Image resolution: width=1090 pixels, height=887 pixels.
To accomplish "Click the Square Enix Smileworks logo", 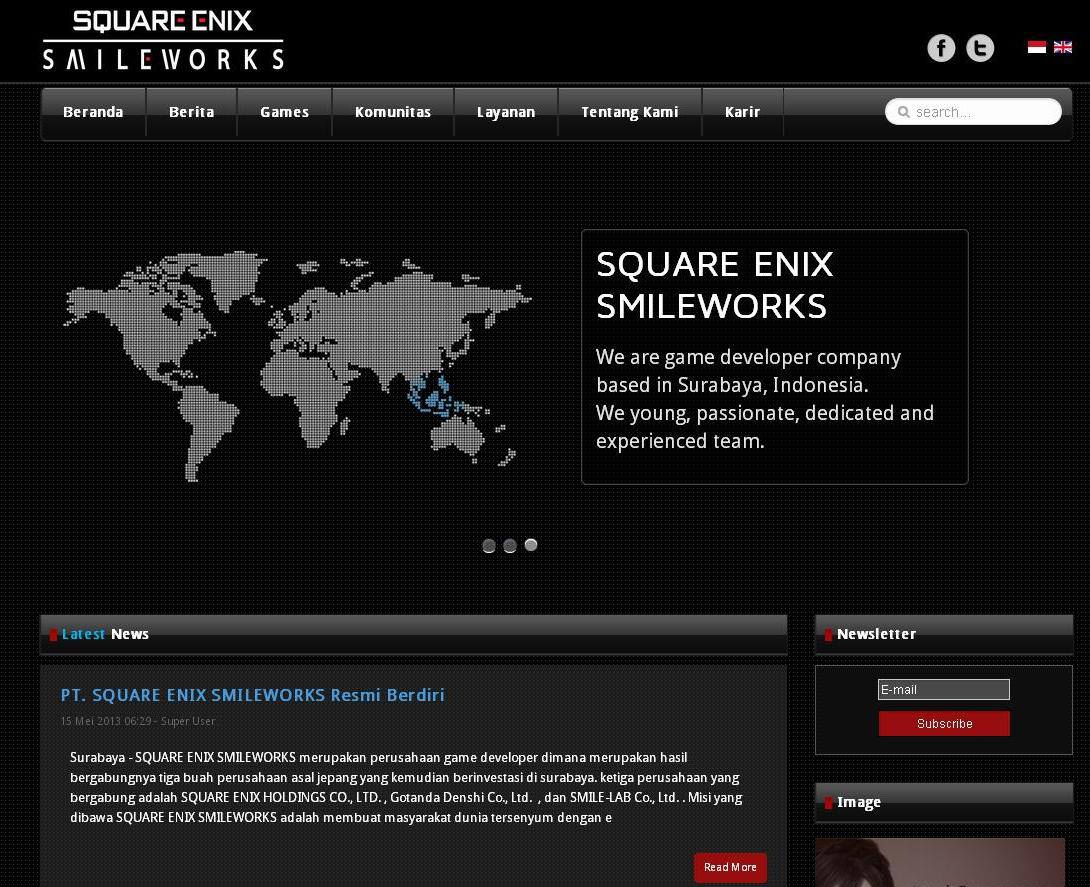I will tap(162, 40).
